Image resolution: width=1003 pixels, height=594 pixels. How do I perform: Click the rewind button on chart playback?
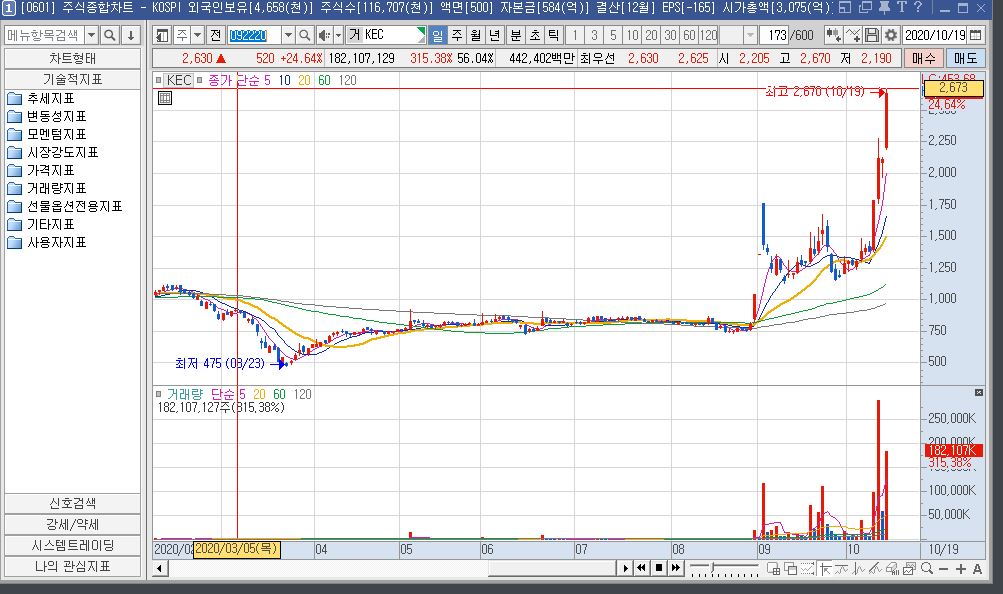click(642, 568)
